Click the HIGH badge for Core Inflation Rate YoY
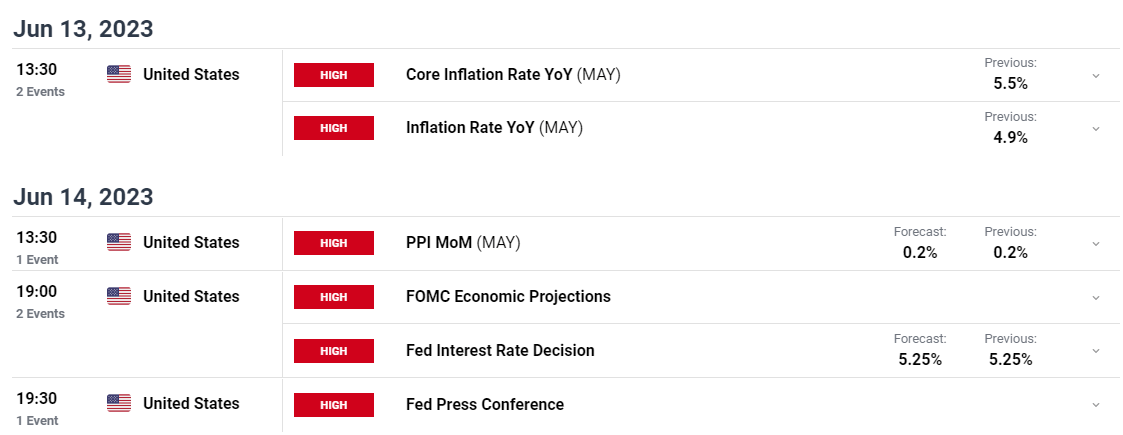This screenshot has width=1123, height=435. point(334,75)
